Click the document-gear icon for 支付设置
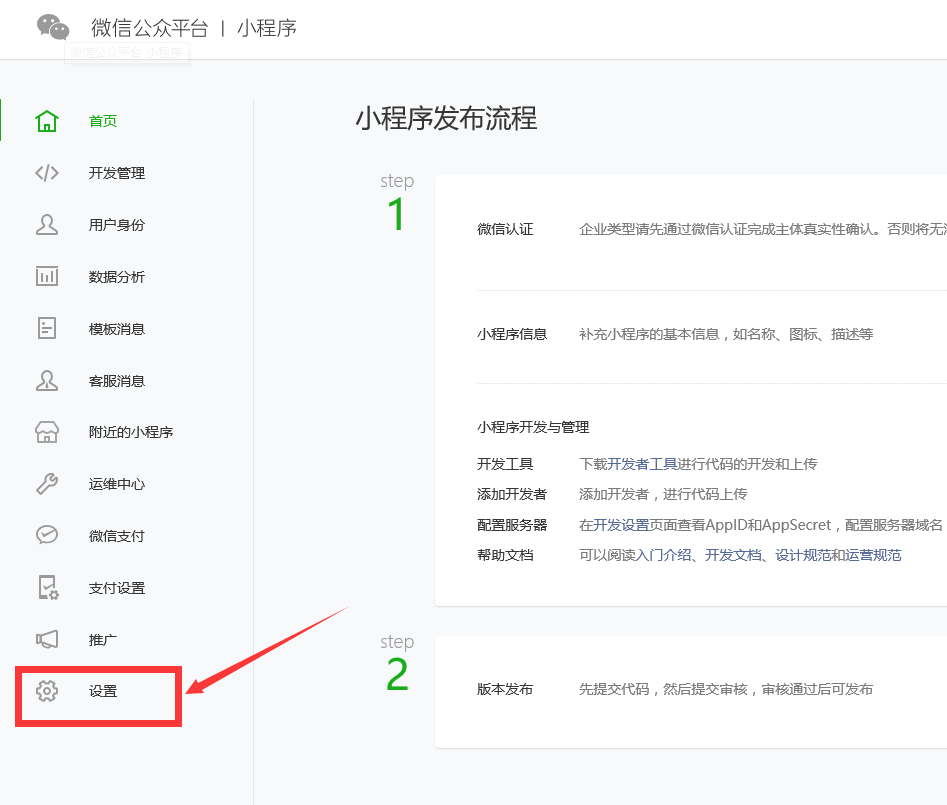This screenshot has width=947, height=805. [48, 588]
